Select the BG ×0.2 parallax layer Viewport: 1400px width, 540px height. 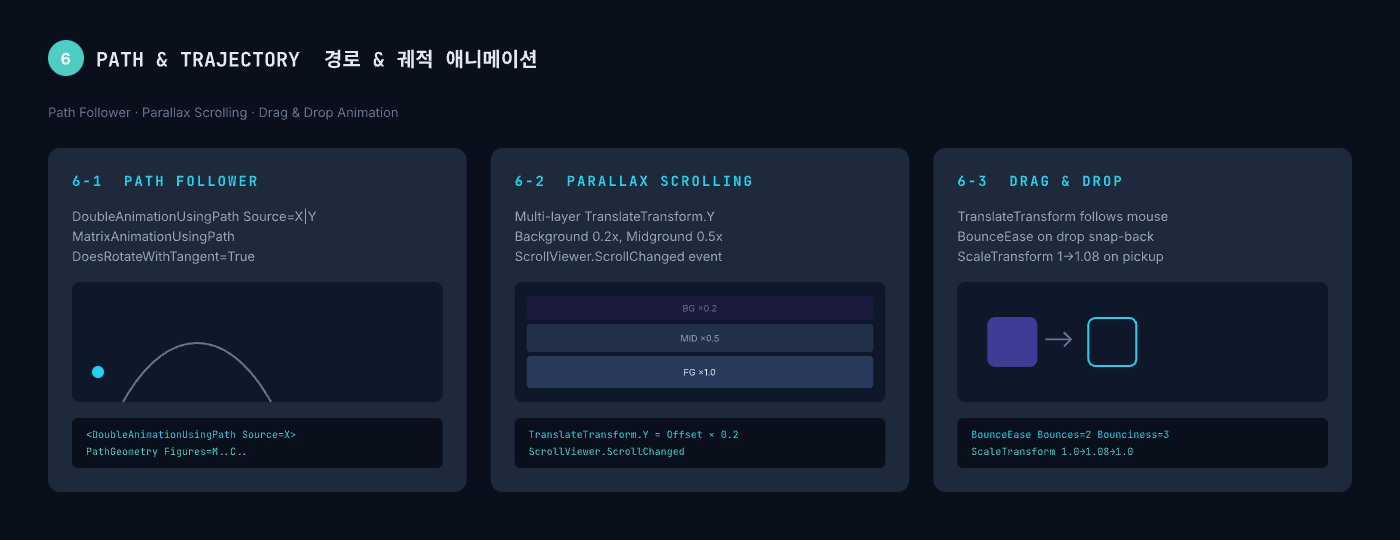(700, 308)
